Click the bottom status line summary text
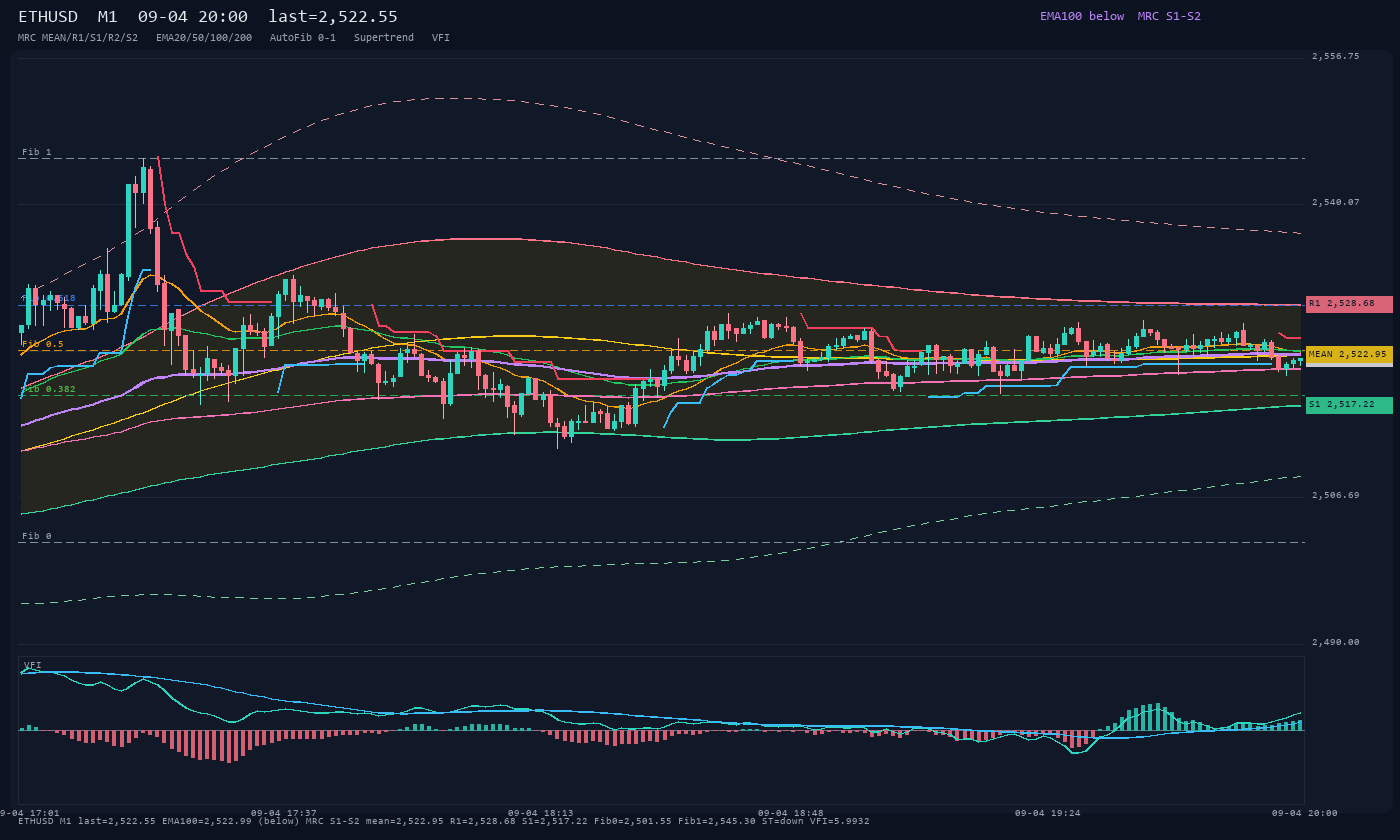The width and height of the screenshot is (1400, 840). [x=444, y=821]
